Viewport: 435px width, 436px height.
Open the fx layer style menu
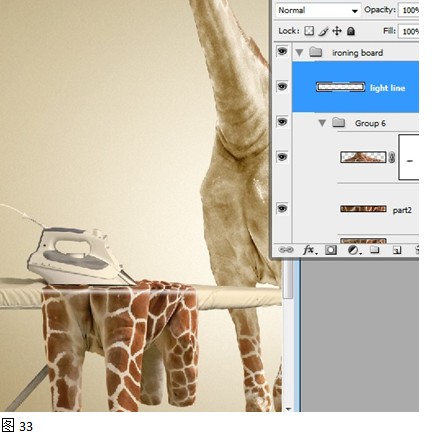(x=309, y=250)
